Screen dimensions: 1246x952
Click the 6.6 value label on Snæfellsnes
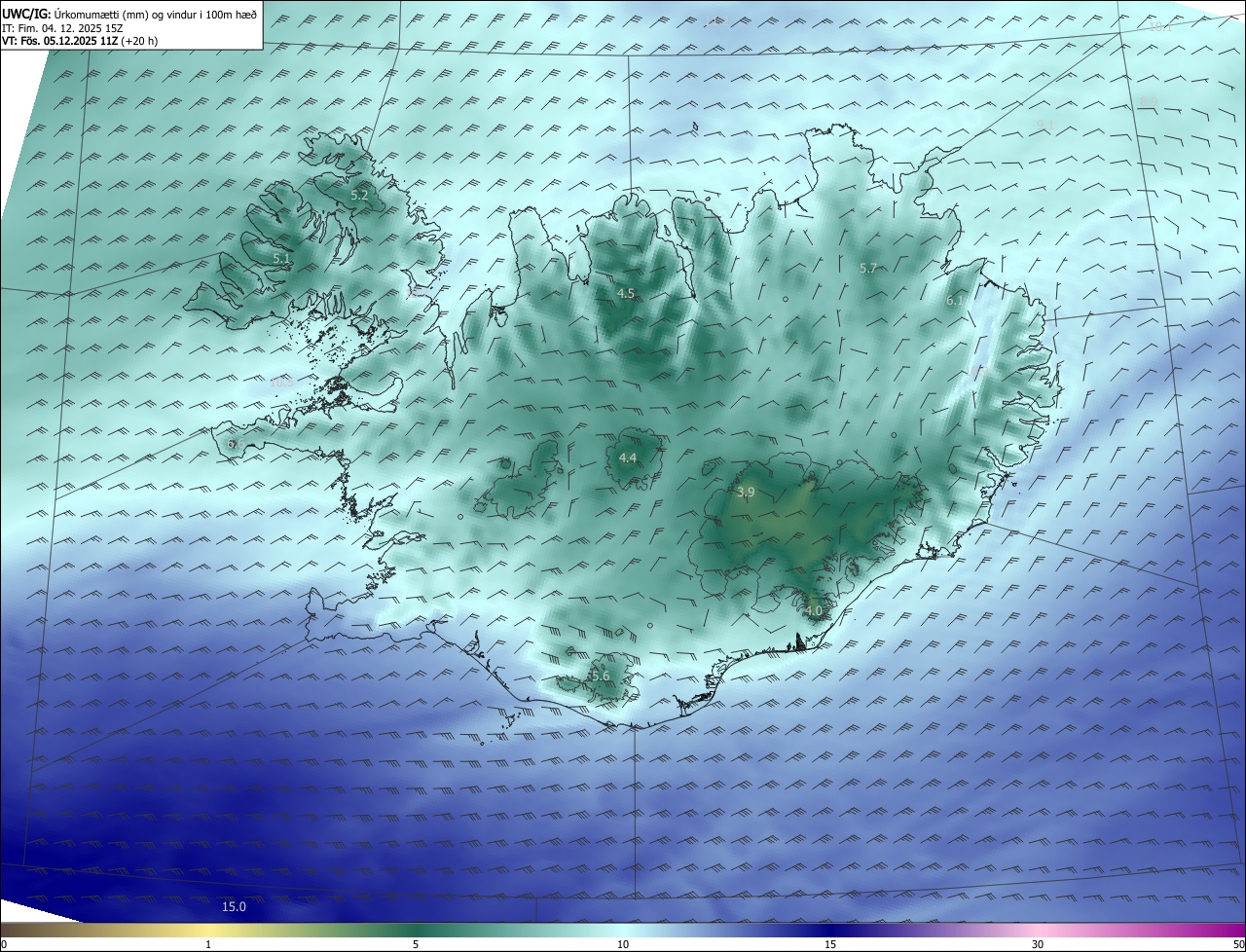point(236,444)
